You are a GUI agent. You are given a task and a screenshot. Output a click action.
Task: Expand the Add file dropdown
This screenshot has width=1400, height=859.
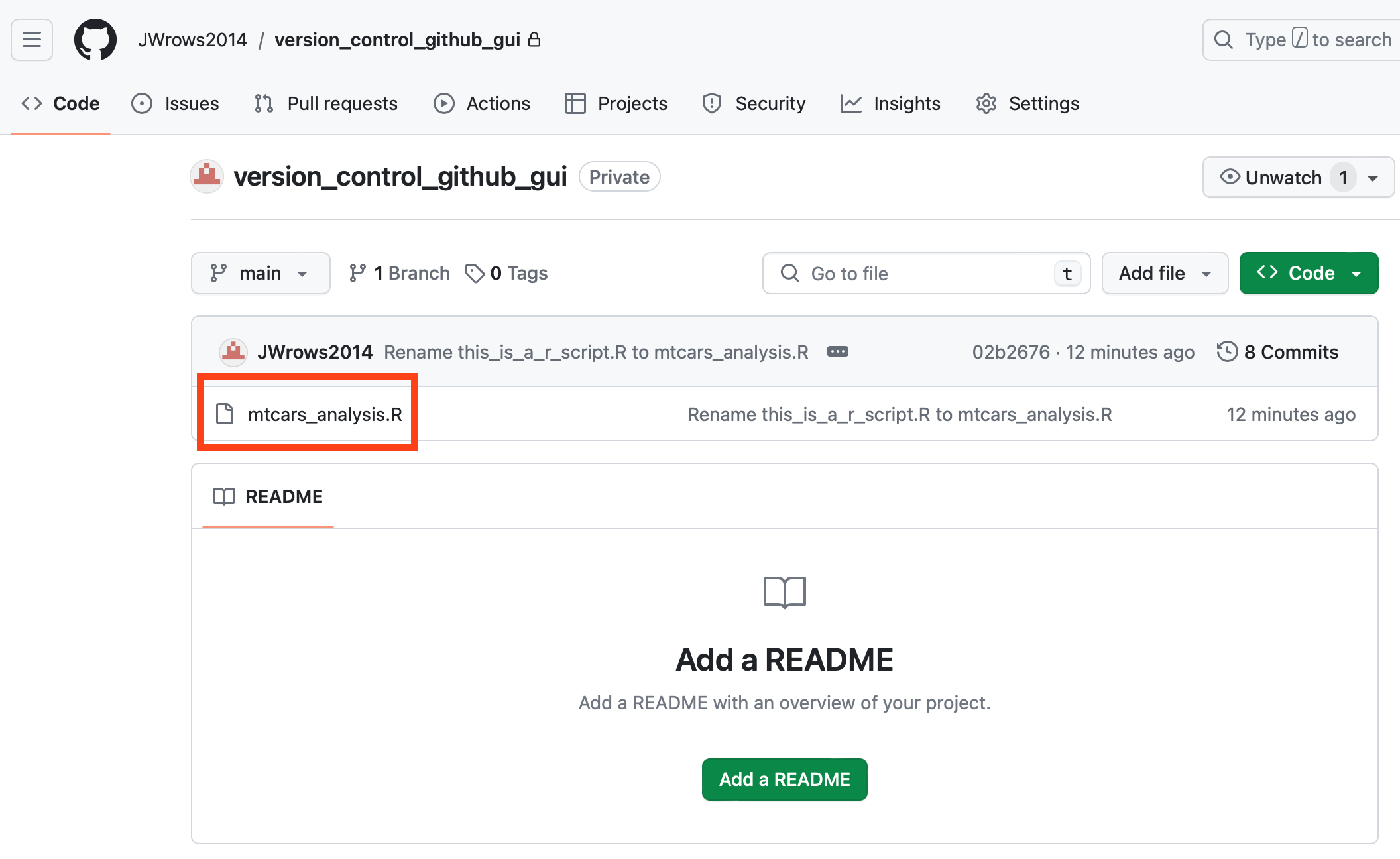click(x=1164, y=273)
